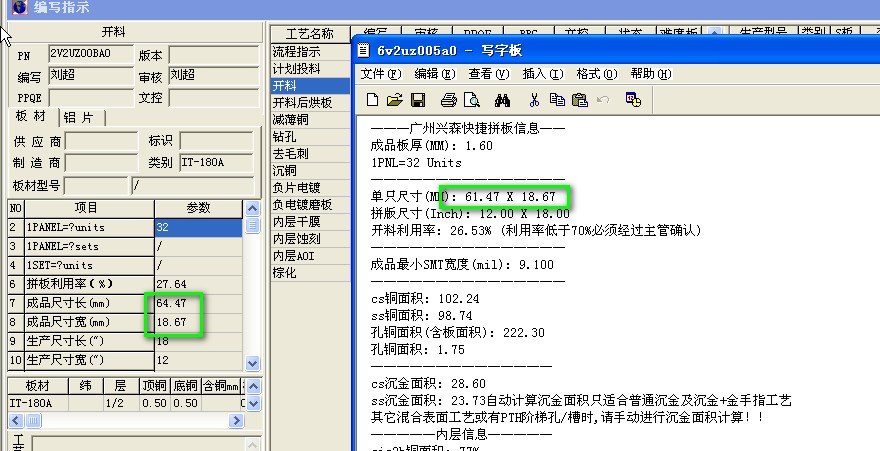This screenshot has height=451, width=880.
Task: Click scroll-down arrow of the parameter table
Action: [x=253, y=363]
